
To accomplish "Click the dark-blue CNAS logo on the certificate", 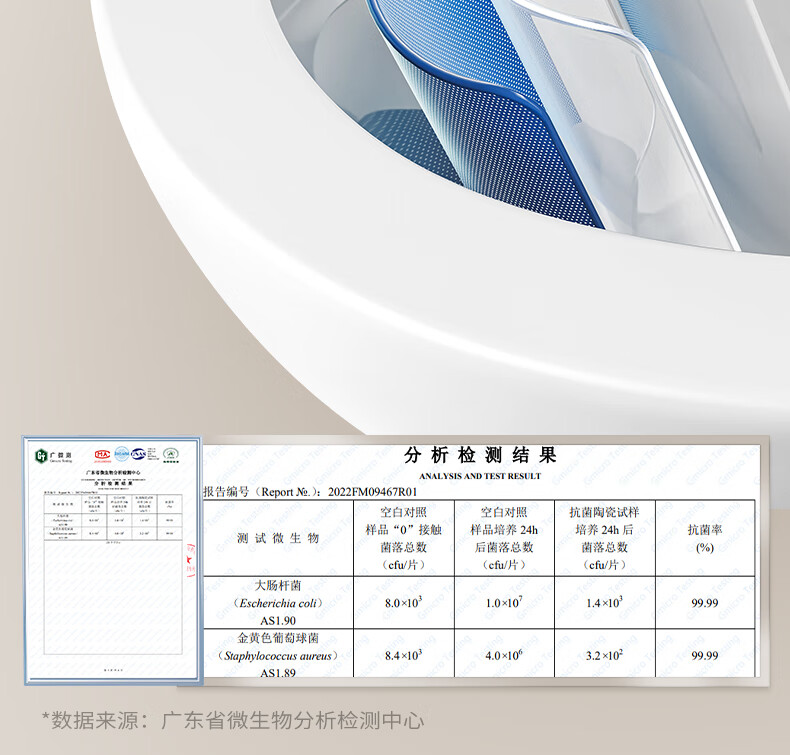I will coord(138,454).
